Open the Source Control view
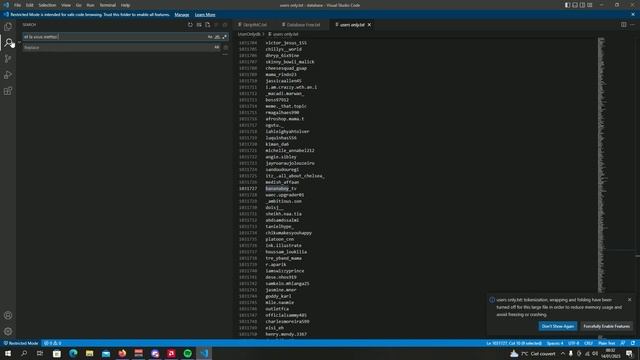The height and width of the screenshot is (360, 640). click(x=8, y=59)
